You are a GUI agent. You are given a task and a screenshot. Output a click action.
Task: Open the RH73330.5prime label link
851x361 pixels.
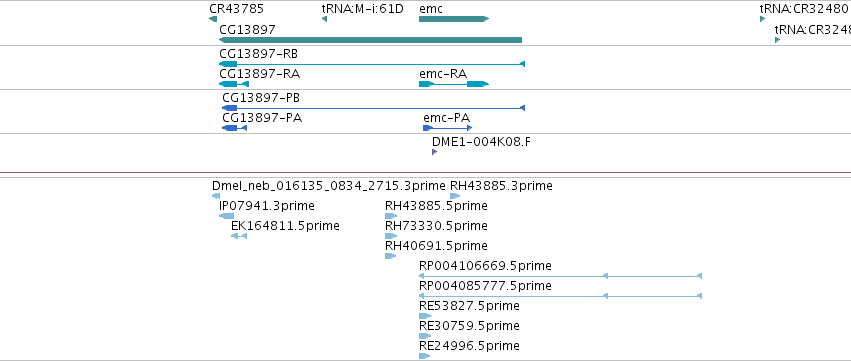click(x=436, y=226)
